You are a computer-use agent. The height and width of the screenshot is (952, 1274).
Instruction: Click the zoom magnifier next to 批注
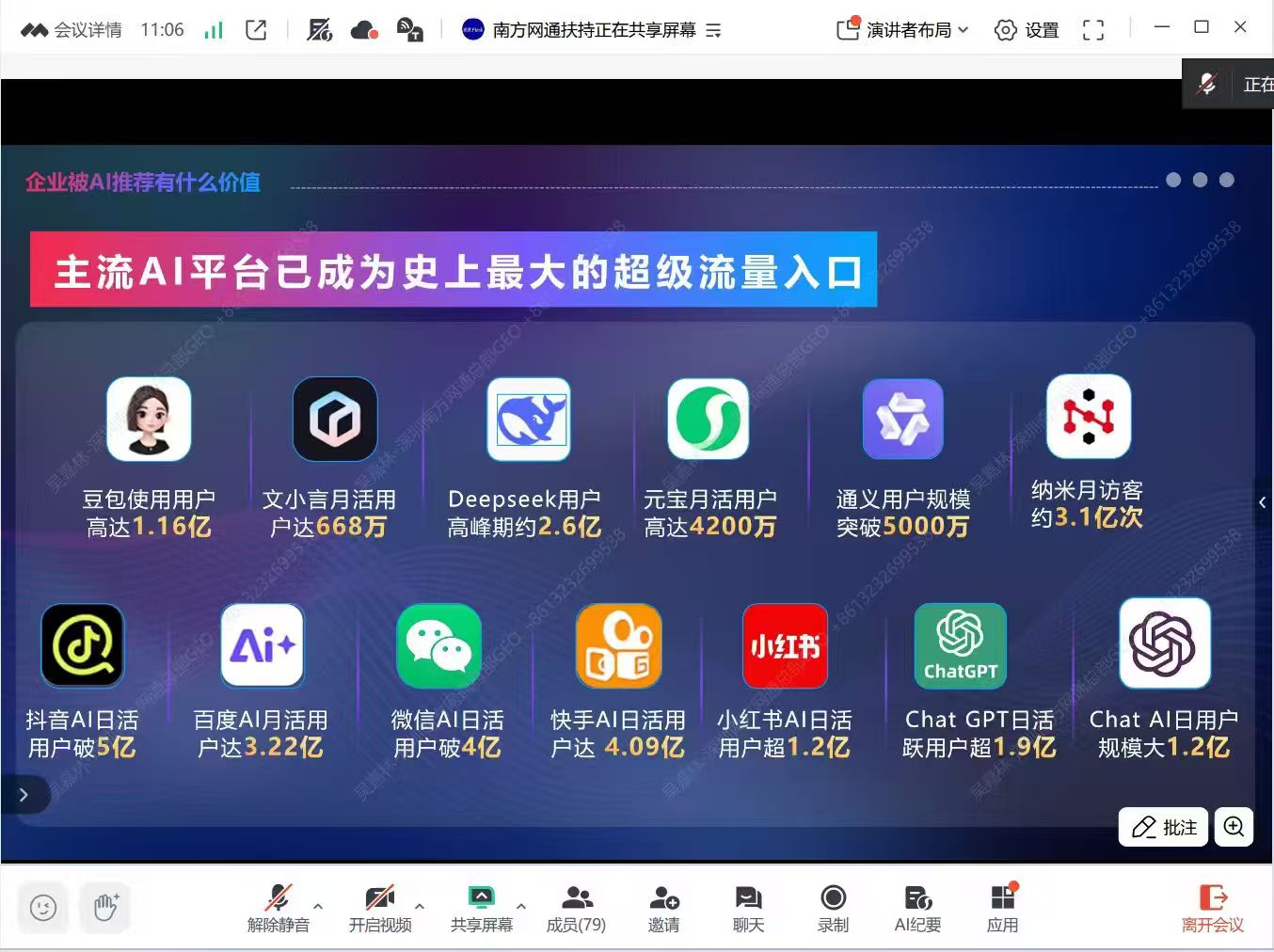(x=1234, y=827)
